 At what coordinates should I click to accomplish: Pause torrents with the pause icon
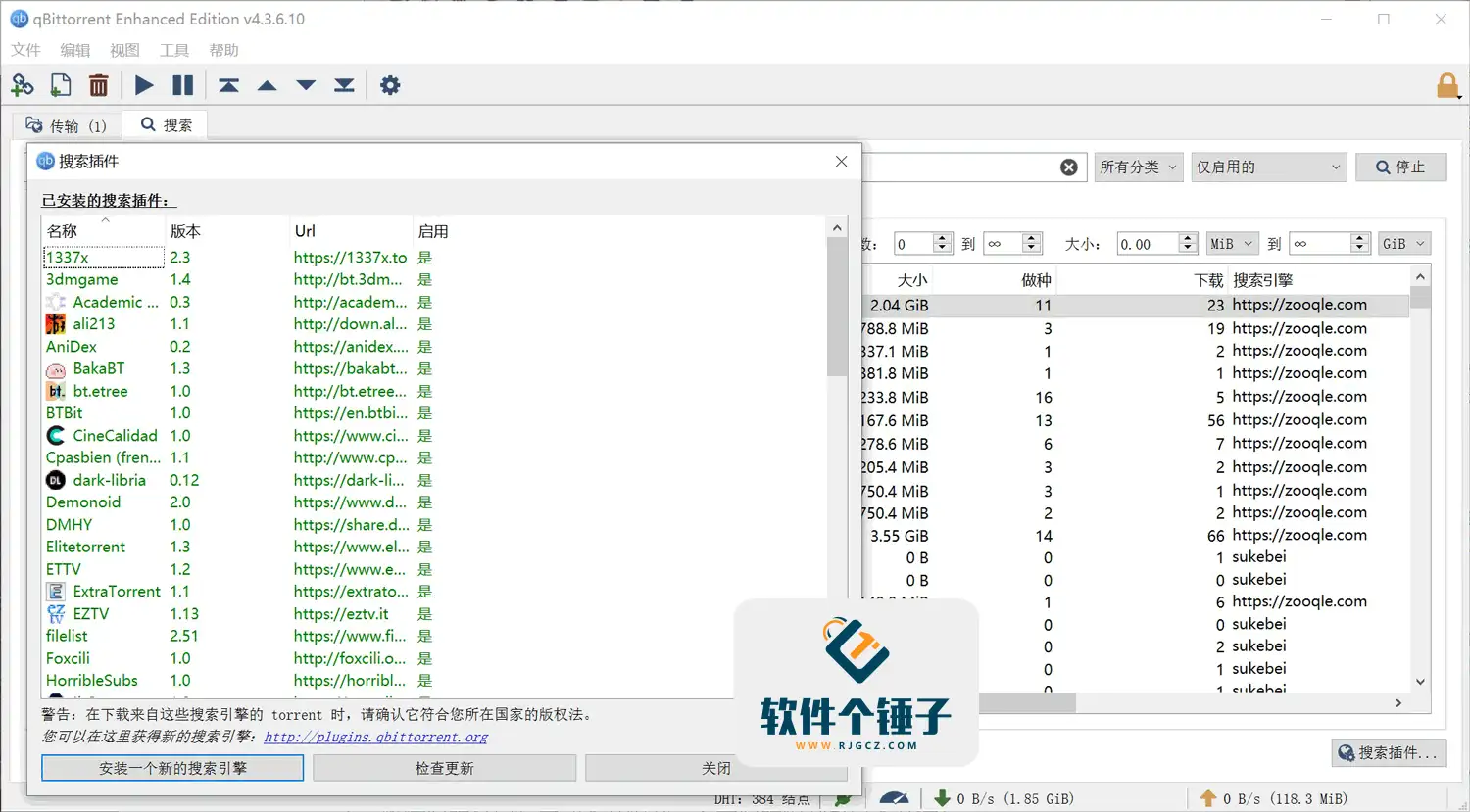click(183, 85)
